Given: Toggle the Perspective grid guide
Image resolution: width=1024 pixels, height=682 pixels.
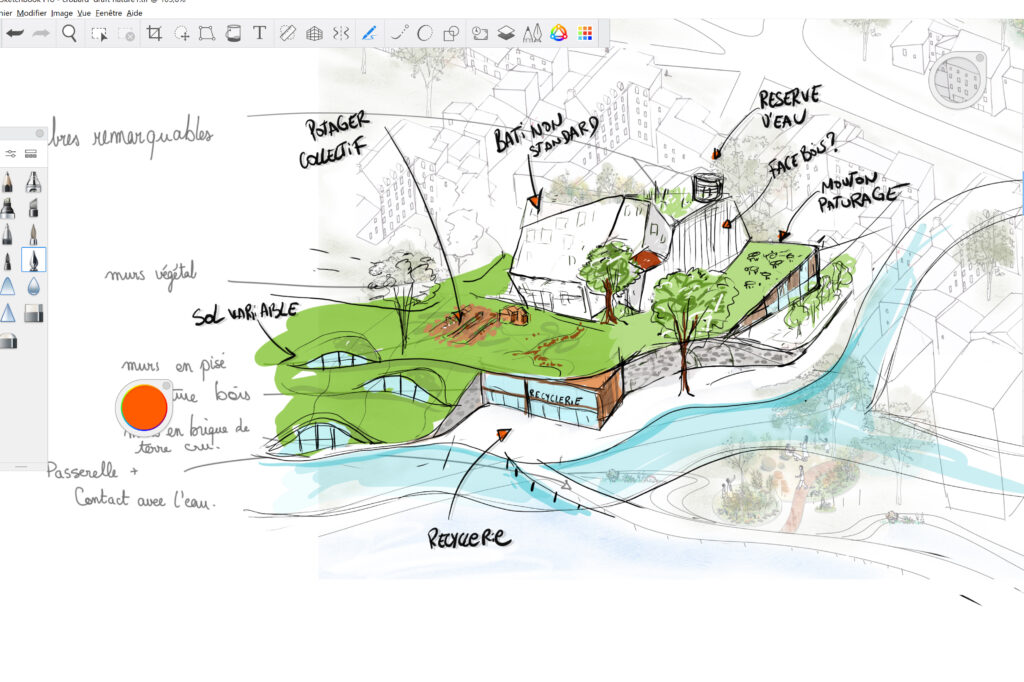Looking at the screenshot, I should pos(314,33).
